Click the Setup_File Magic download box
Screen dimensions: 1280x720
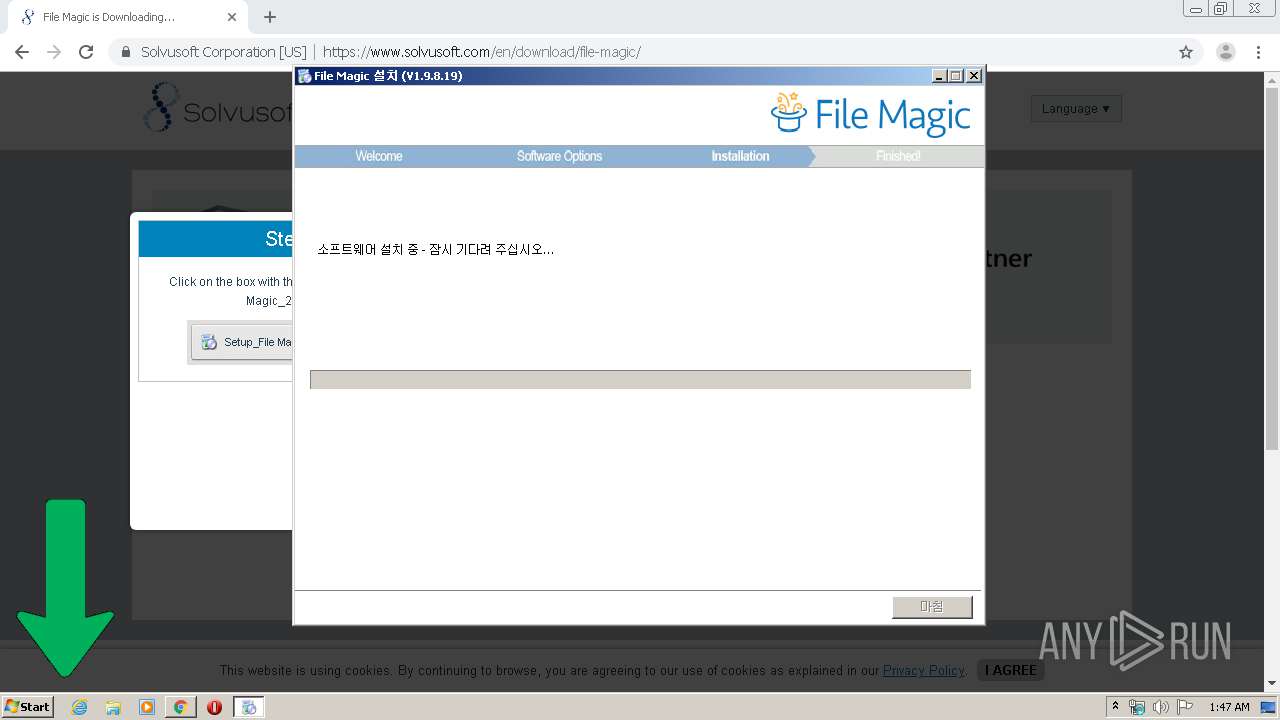click(242, 342)
